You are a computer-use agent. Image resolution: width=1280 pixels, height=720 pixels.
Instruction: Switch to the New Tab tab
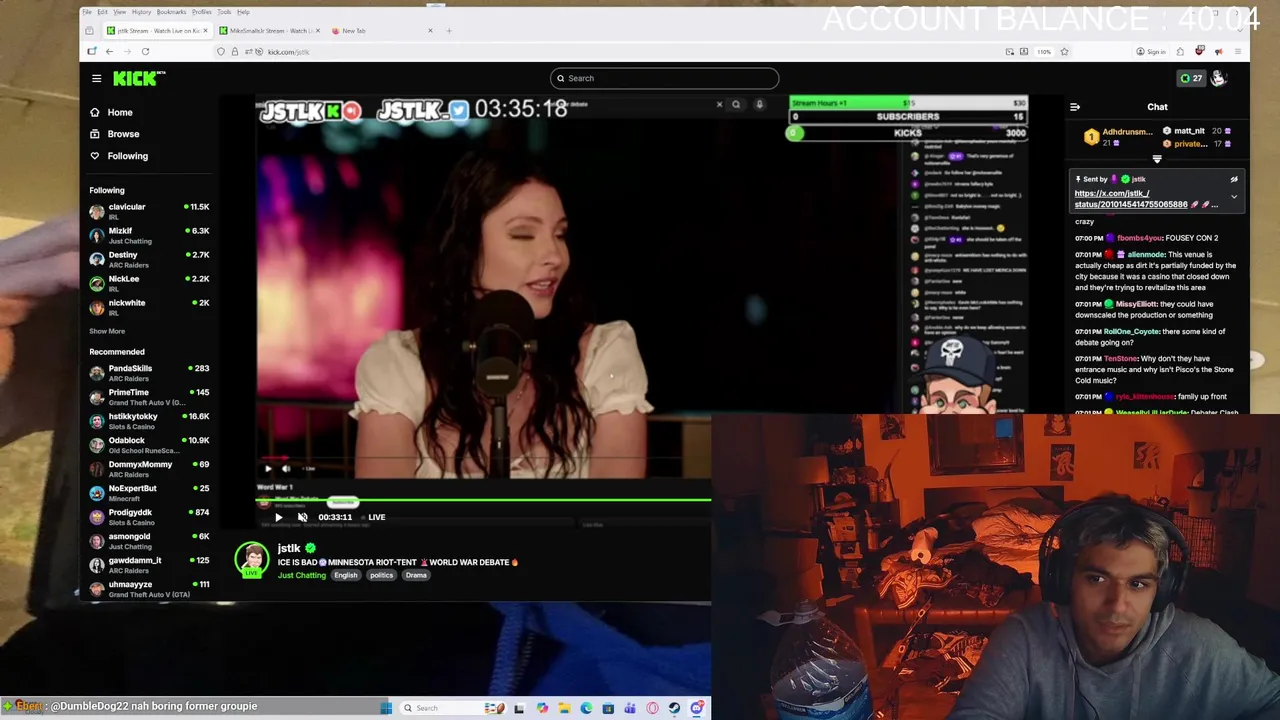coord(382,31)
